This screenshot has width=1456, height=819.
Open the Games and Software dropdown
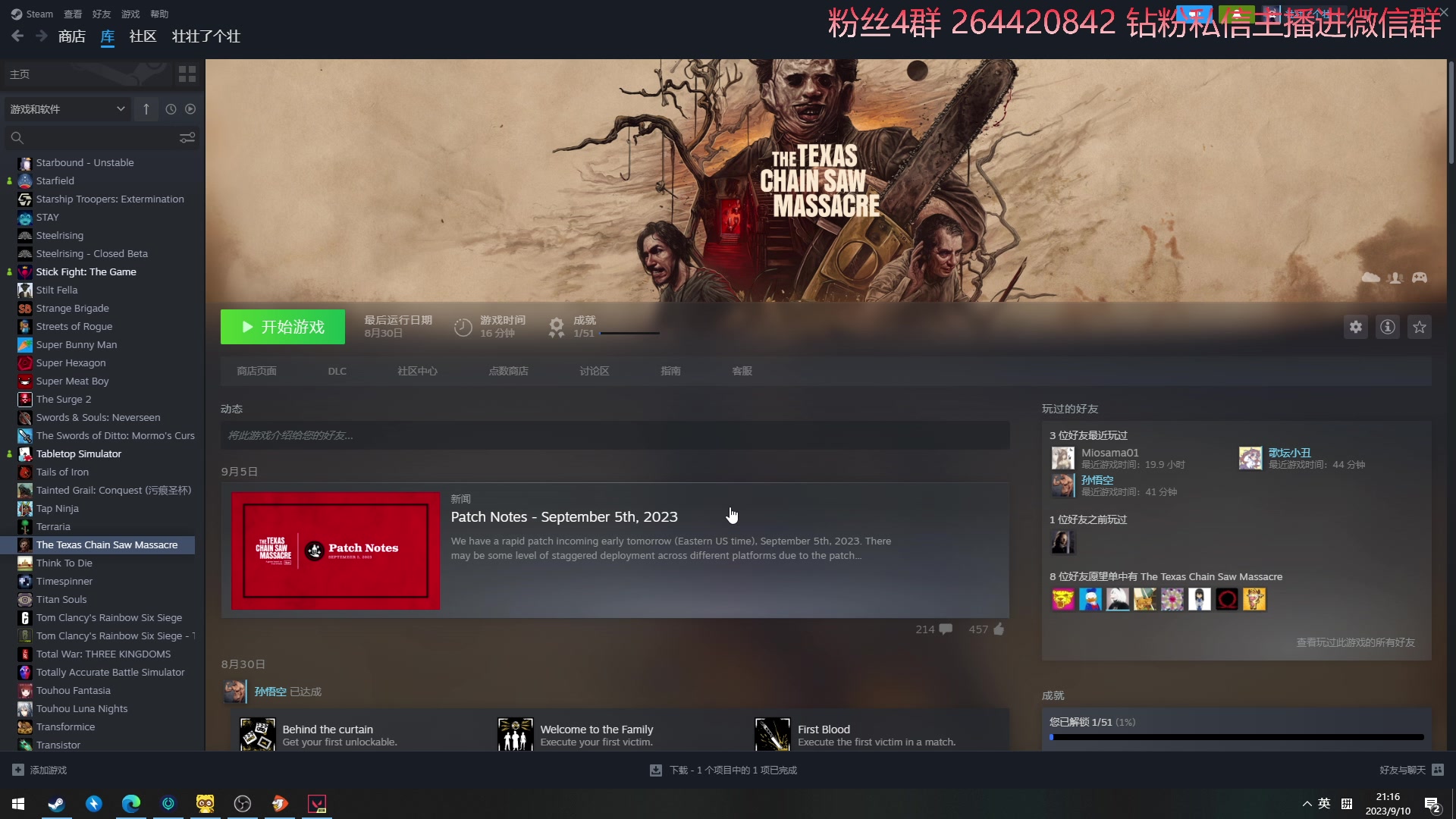[x=67, y=109]
